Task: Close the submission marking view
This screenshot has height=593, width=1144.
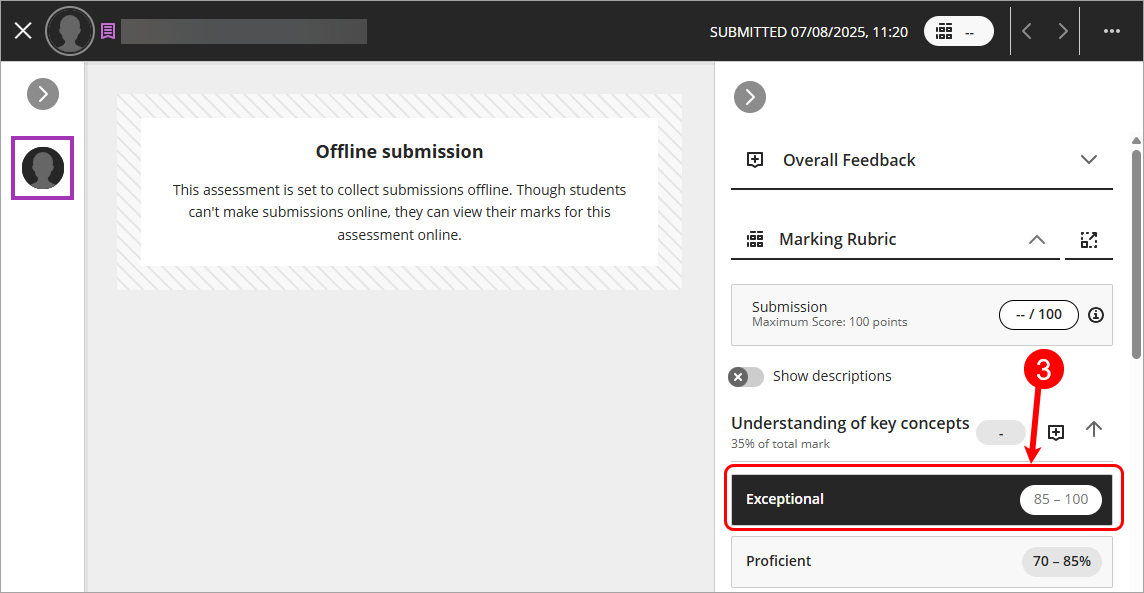Action: click(23, 31)
